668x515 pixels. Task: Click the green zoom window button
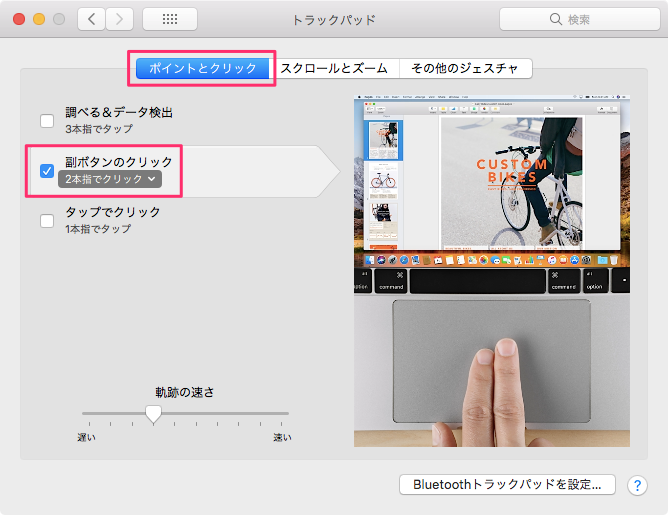pos(60,19)
